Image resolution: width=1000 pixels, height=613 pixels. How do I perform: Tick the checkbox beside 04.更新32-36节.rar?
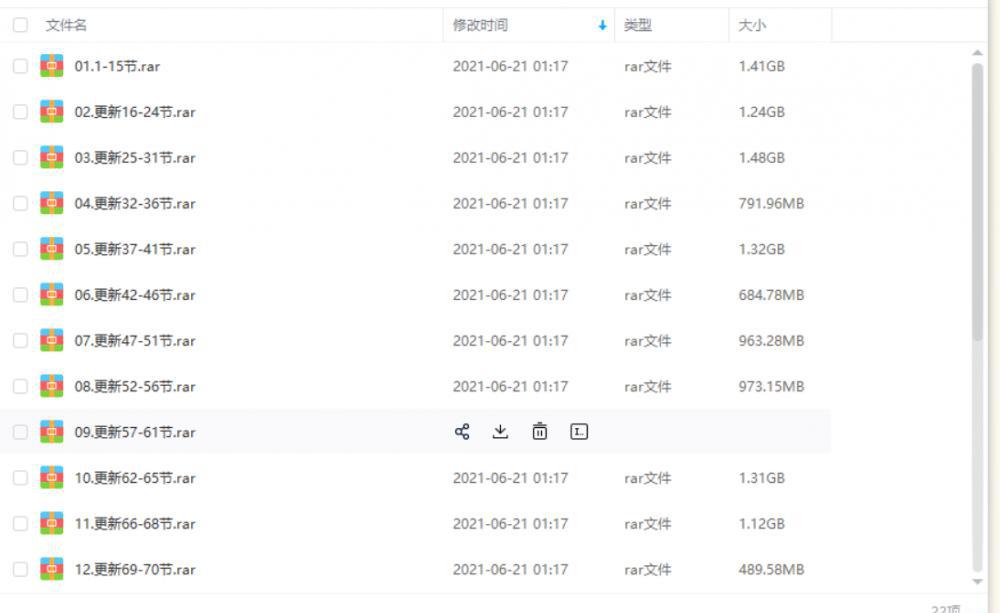[20, 203]
